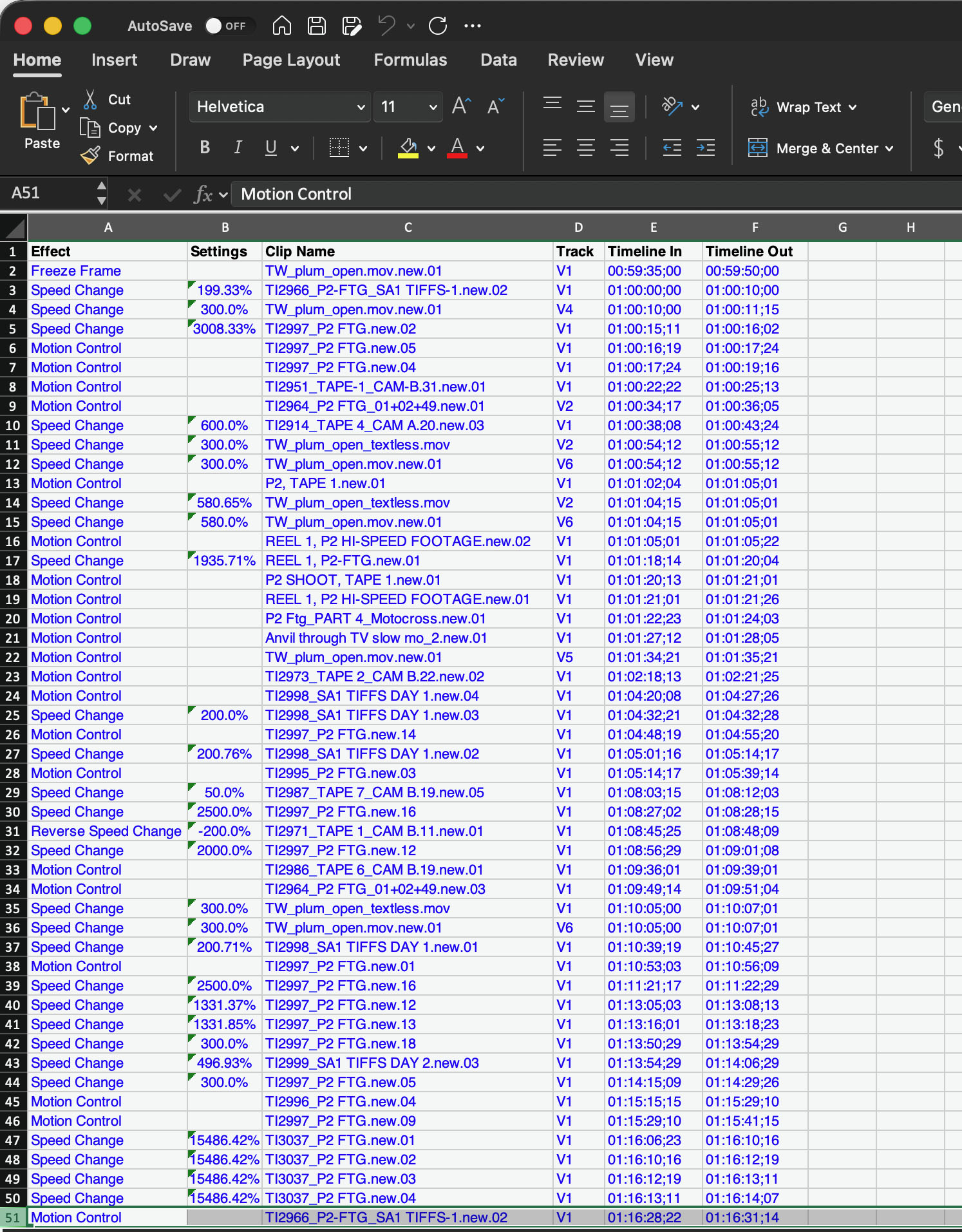This screenshot has width=962, height=1232.
Task: Click the Format painter button
Action: tap(117, 156)
